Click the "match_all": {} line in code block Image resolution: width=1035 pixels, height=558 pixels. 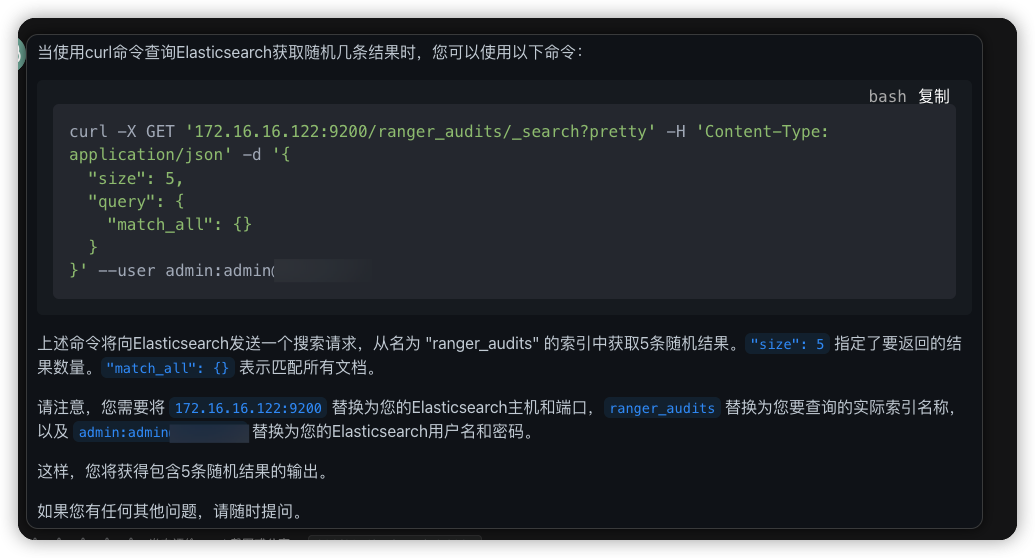coord(179,224)
